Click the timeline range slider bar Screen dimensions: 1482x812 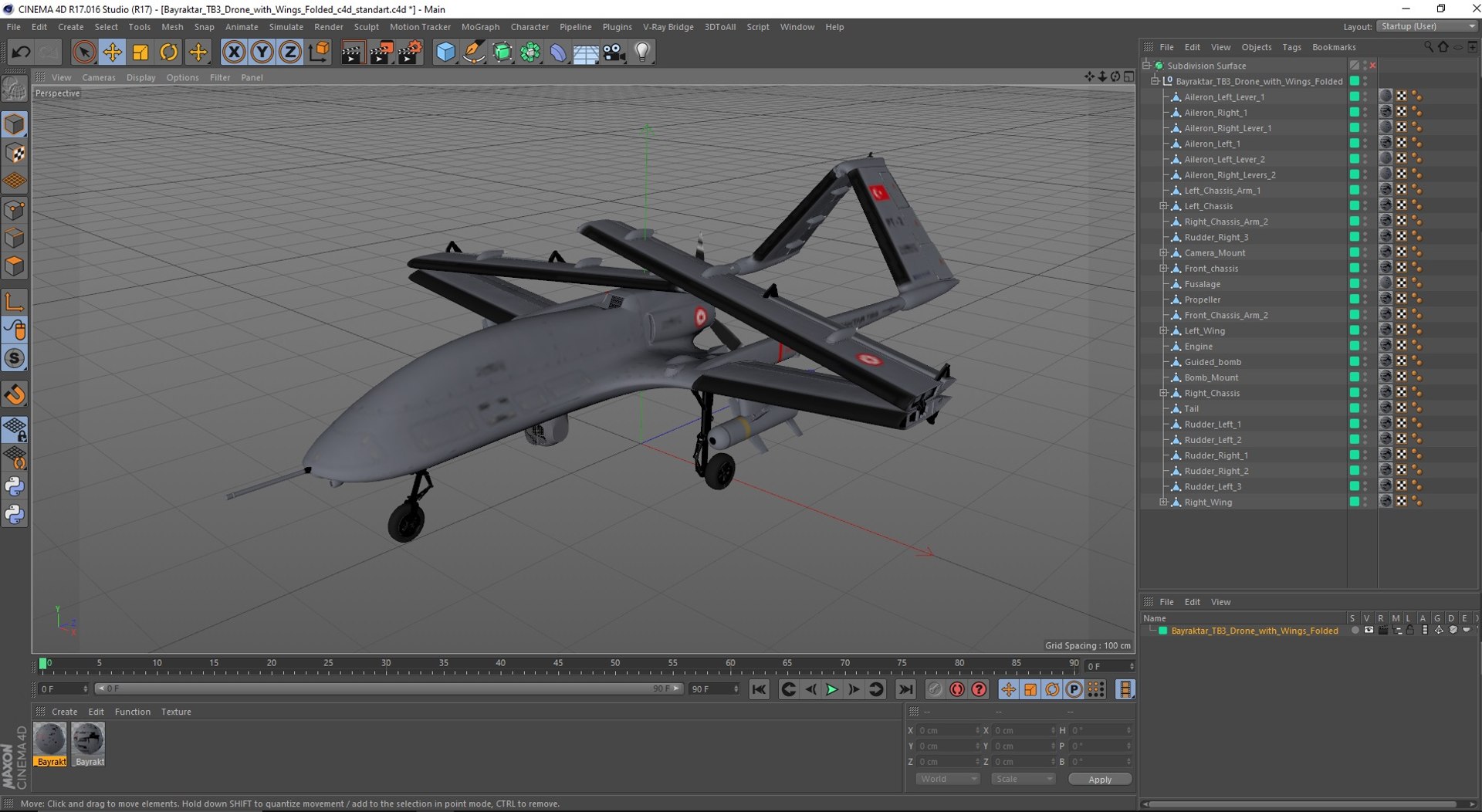388,689
